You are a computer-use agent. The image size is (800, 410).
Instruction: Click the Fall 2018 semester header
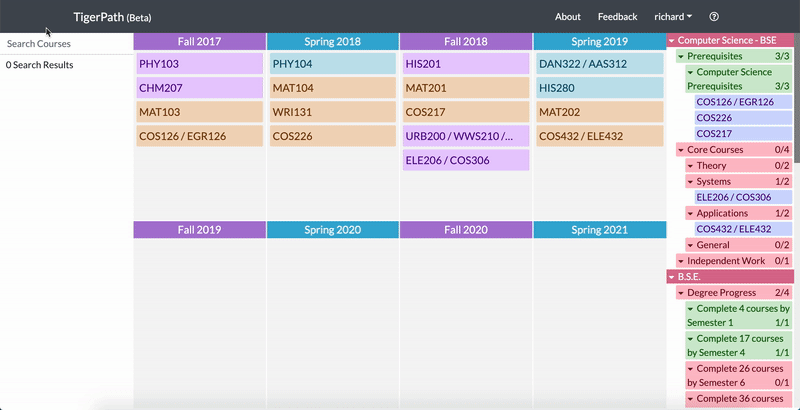click(465, 42)
